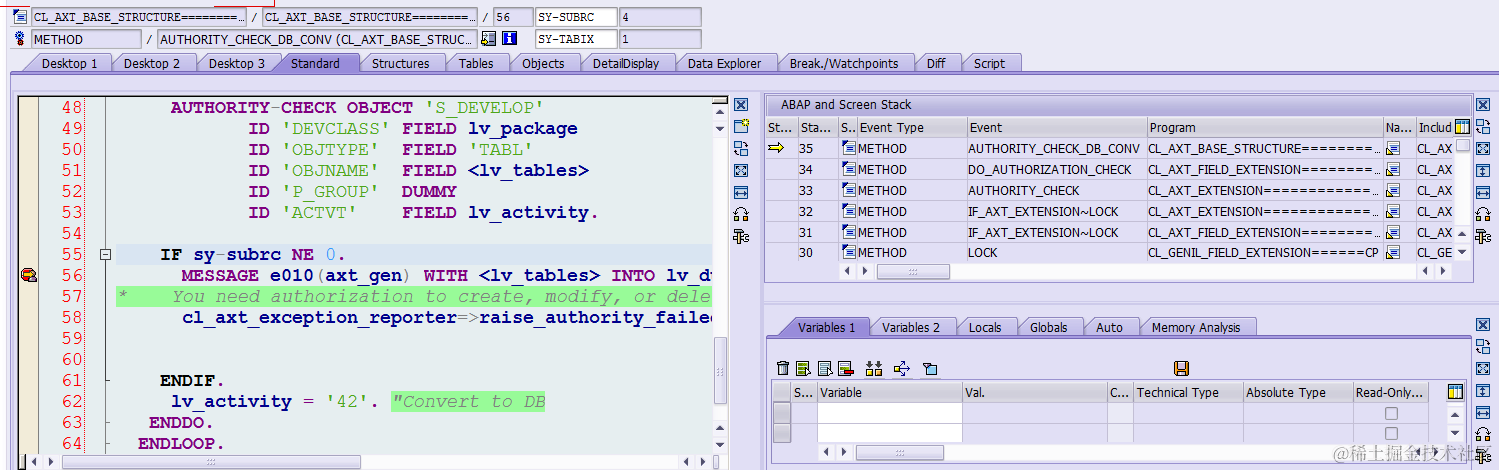
Task: Collapse the IF block at line 55
Action: click(x=104, y=255)
